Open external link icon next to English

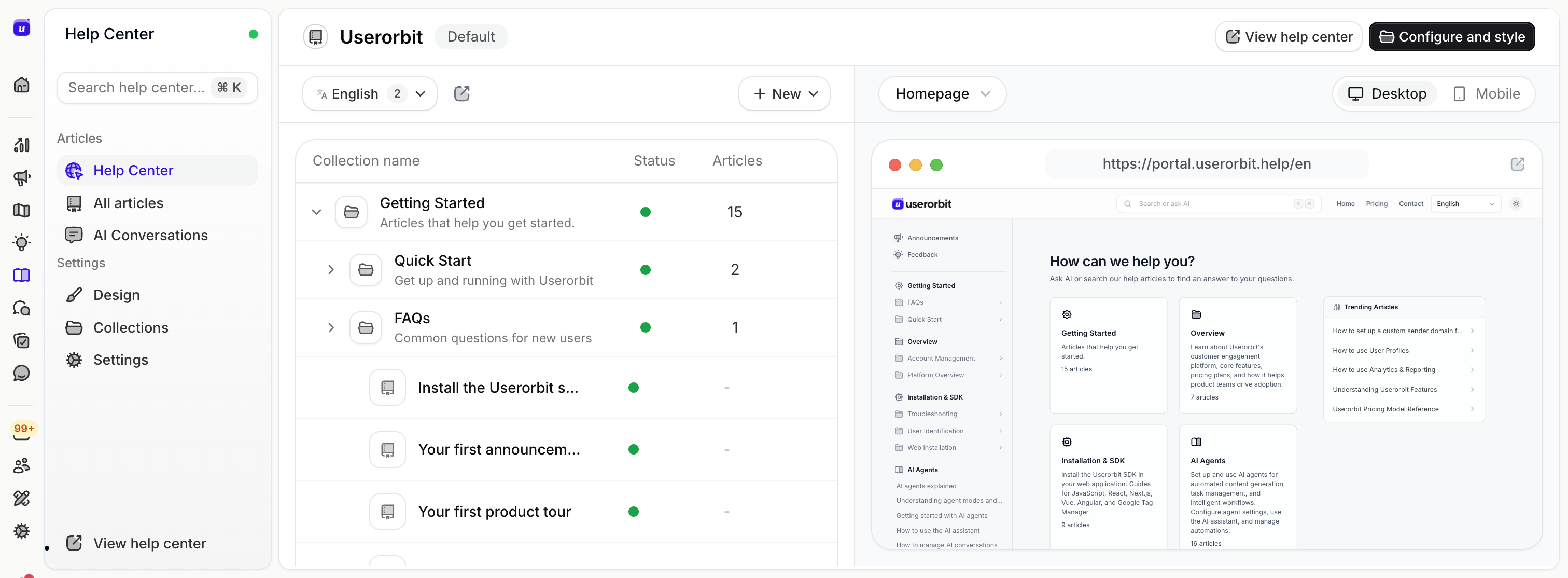coord(462,94)
